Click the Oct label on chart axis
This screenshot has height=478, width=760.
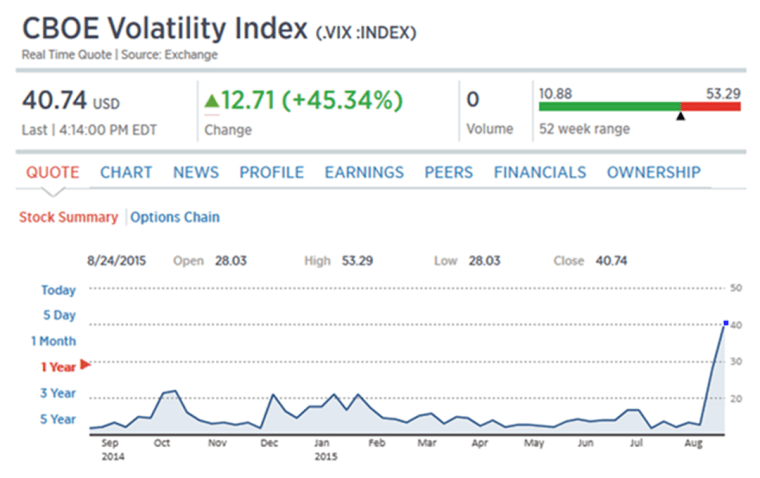pyautogui.click(x=162, y=443)
